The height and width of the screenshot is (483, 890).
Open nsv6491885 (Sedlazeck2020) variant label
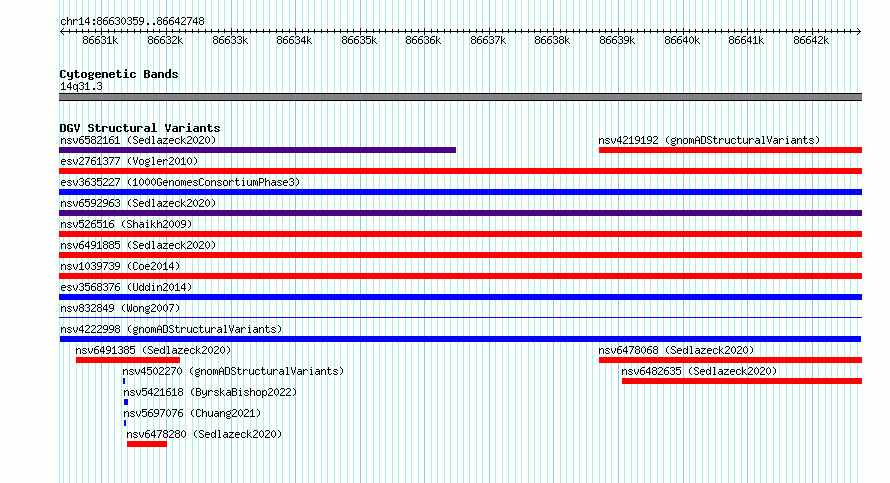coord(138,245)
